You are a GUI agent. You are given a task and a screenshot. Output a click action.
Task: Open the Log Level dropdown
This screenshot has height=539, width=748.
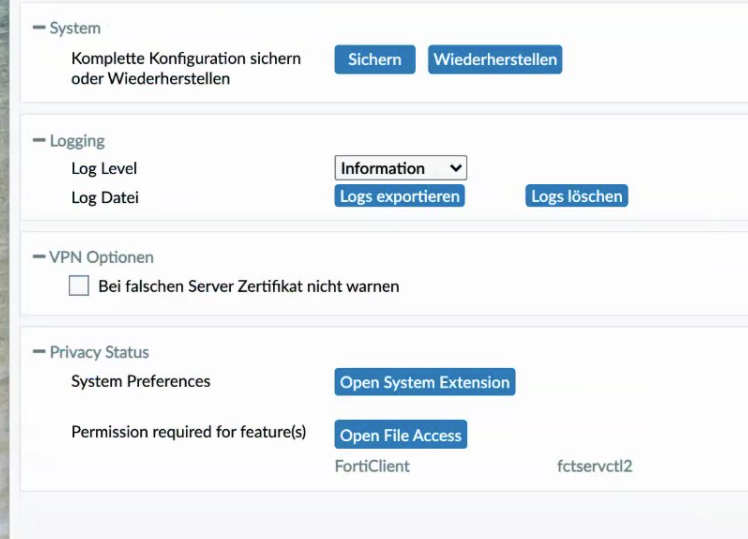tap(400, 168)
